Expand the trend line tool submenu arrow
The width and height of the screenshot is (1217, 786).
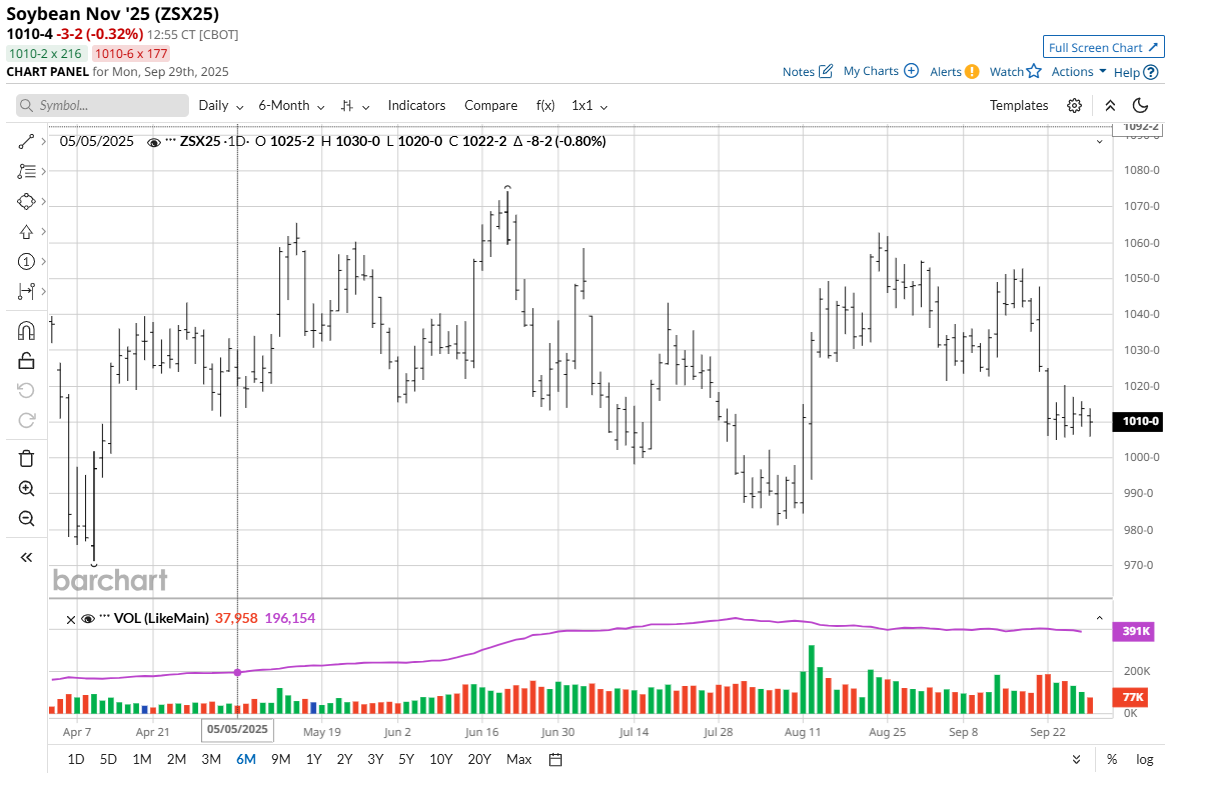(x=43, y=142)
